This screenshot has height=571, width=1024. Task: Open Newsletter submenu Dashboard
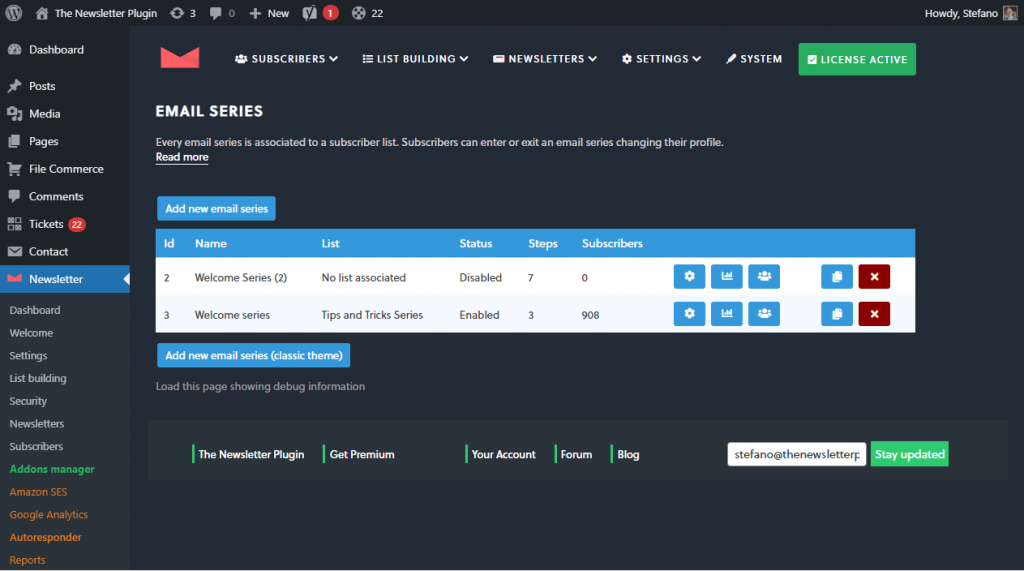click(x=35, y=310)
